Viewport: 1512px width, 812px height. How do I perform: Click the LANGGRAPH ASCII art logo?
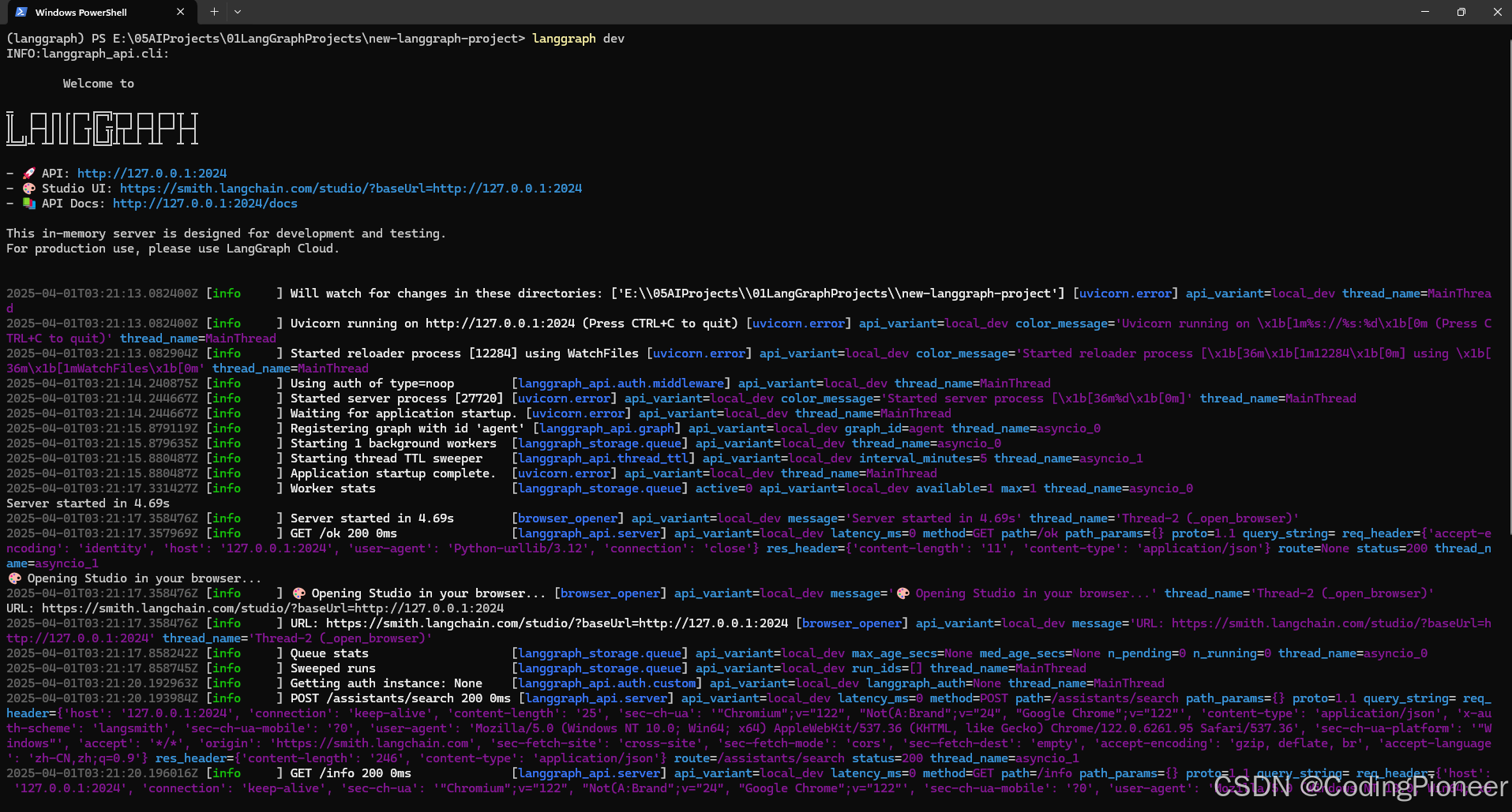(102, 129)
